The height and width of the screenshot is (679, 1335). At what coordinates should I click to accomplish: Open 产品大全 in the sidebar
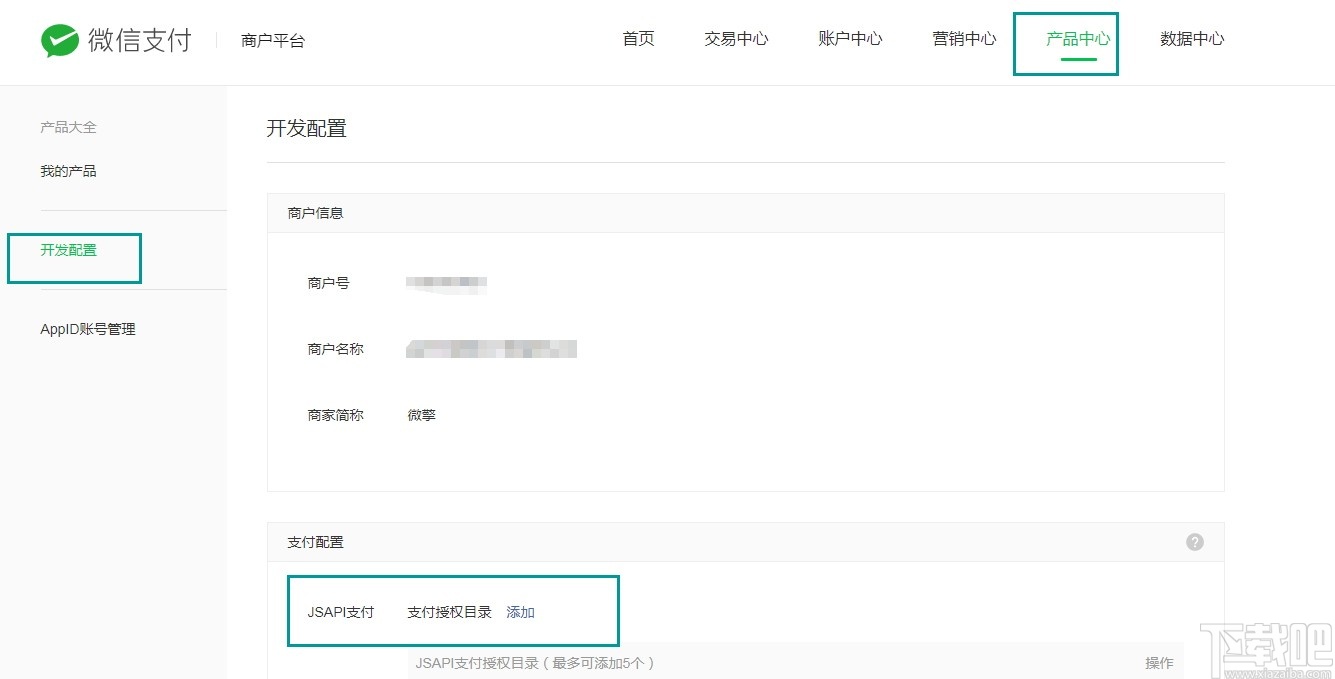67,127
